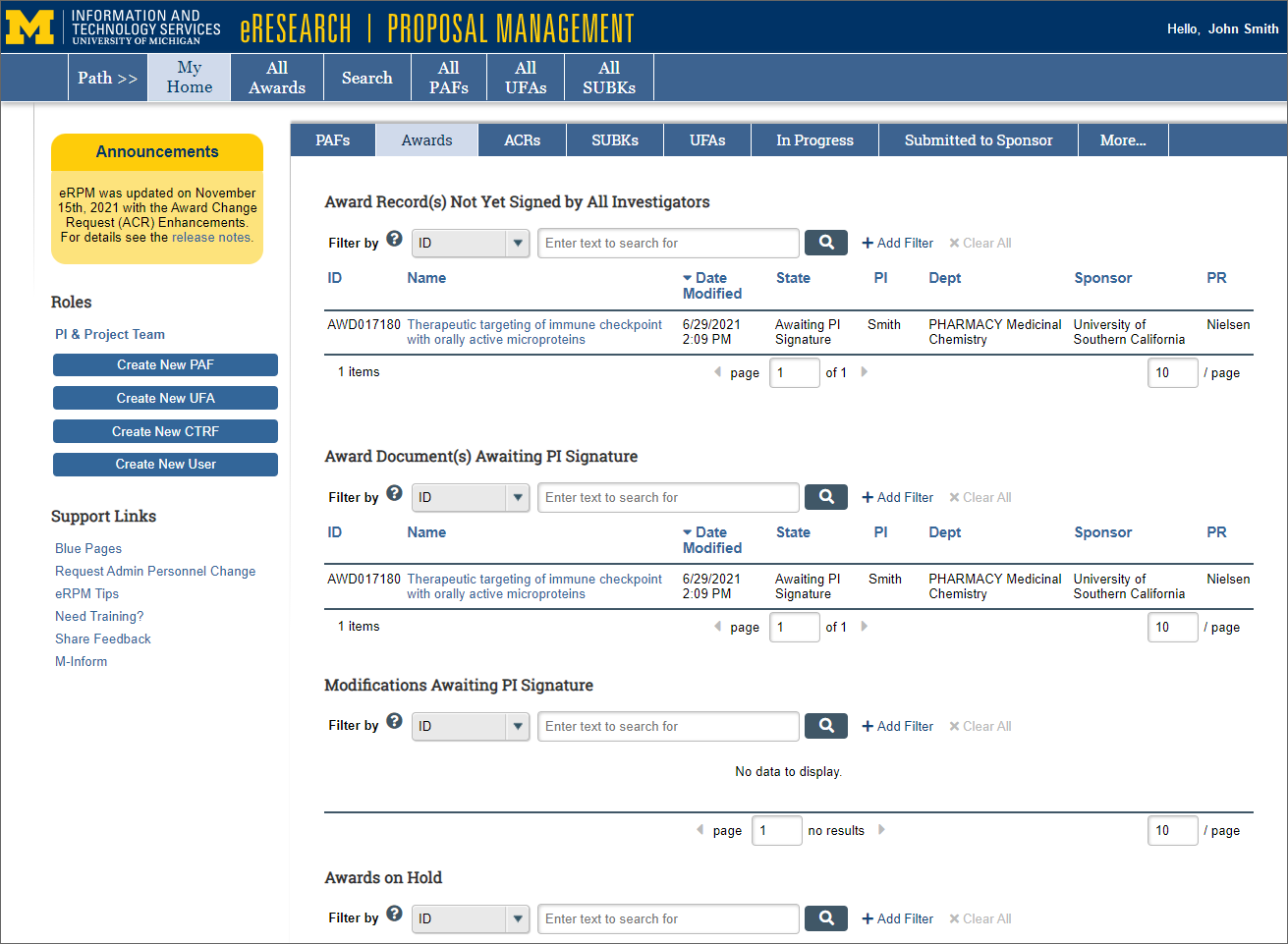Open help icon beside Filter by in Modifications section
Screen dimensions: 1288x944
(x=394, y=721)
